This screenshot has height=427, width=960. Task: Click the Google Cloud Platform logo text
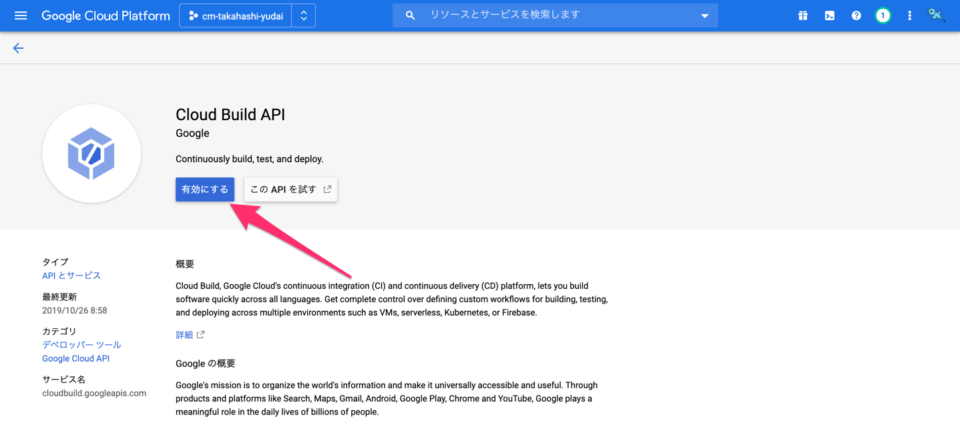(106, 15)
